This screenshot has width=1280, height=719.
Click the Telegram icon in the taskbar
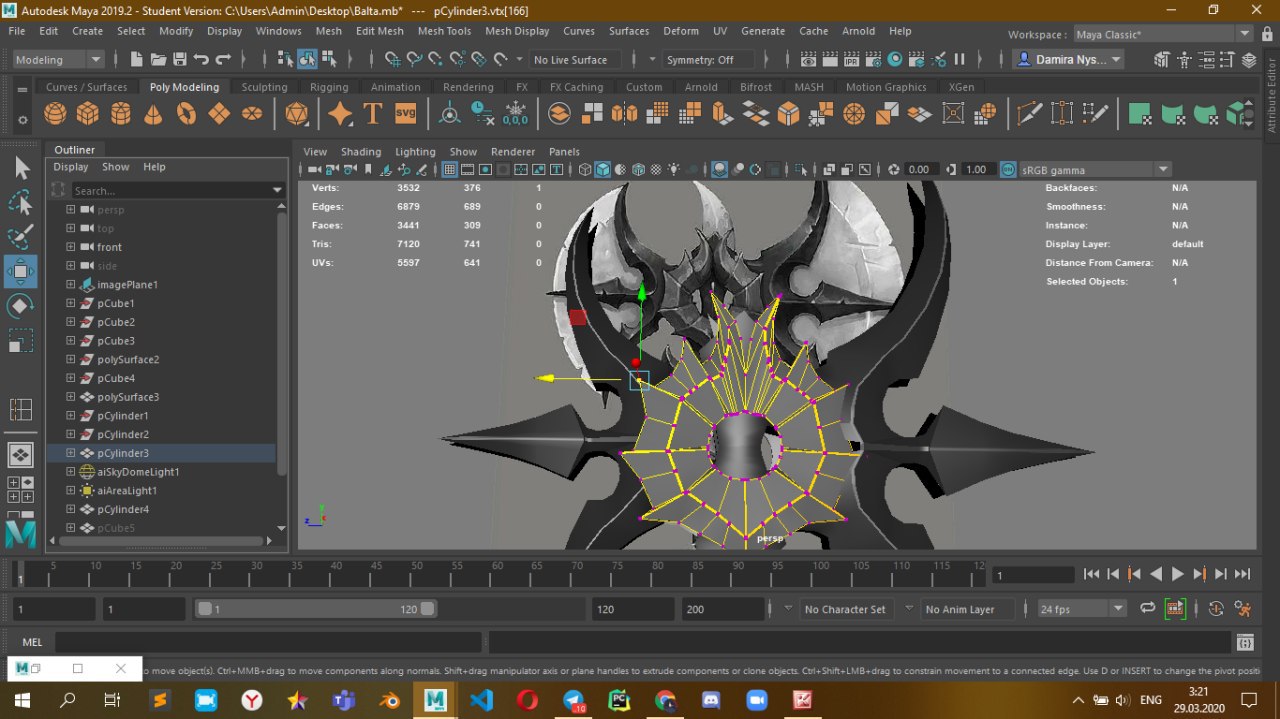point(574,700)
